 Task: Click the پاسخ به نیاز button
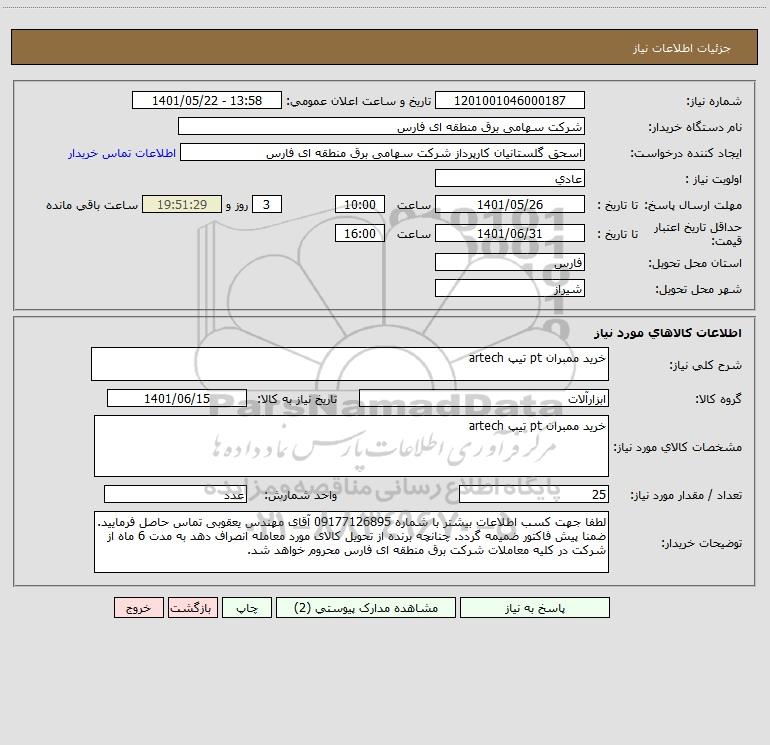(x=534, y=607)
